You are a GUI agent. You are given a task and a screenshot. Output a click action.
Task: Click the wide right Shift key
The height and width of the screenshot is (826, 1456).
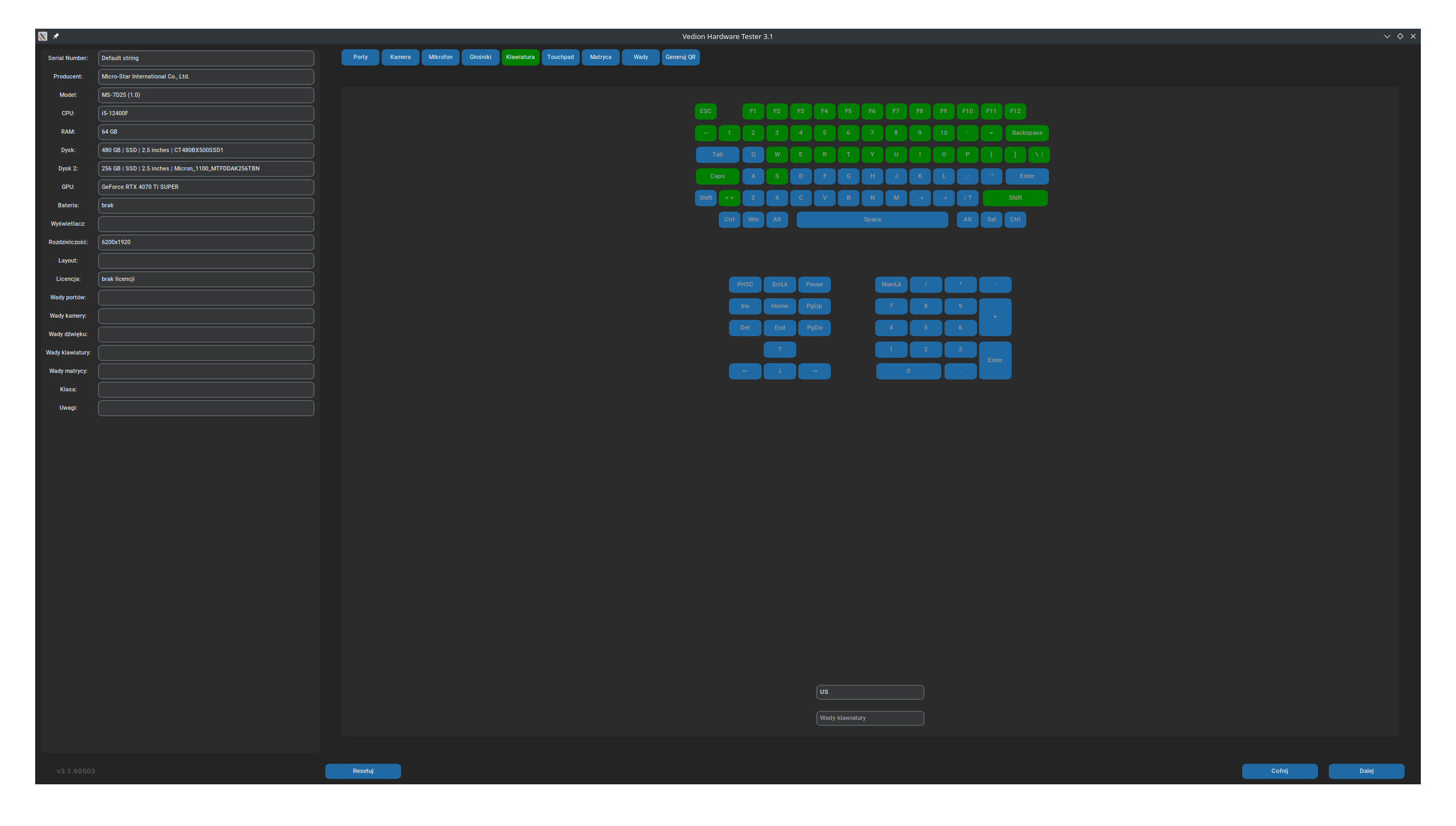(1015, 198)
